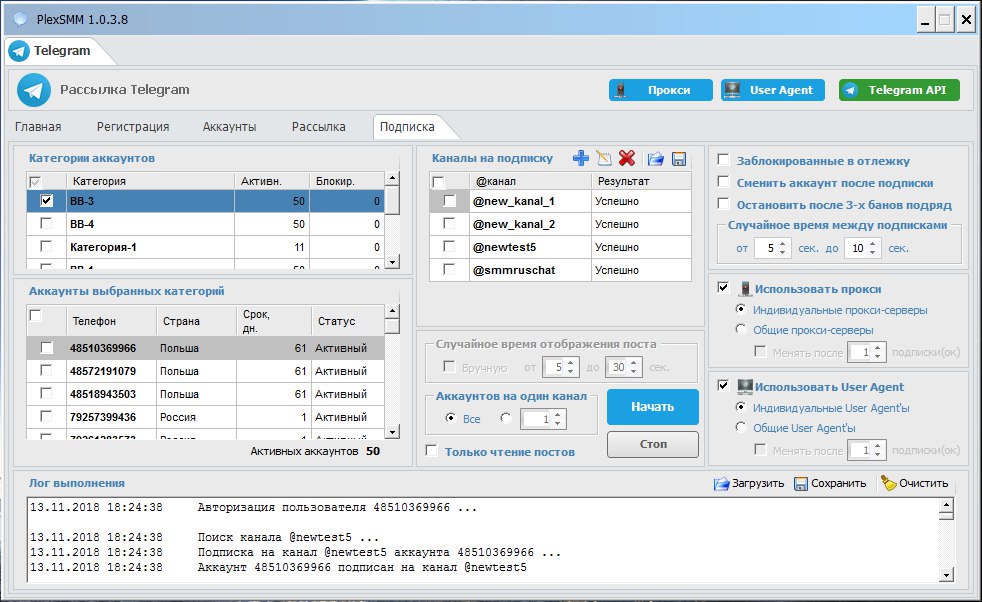Save channels list via floppy disk icon
This screenshot has width=982, height=602.
679,158
